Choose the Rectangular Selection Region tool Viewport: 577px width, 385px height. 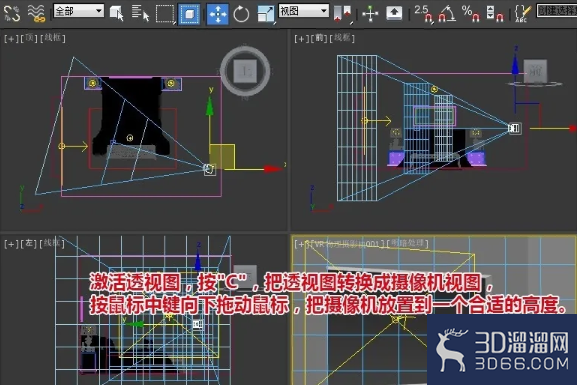(x=165, y=14)
